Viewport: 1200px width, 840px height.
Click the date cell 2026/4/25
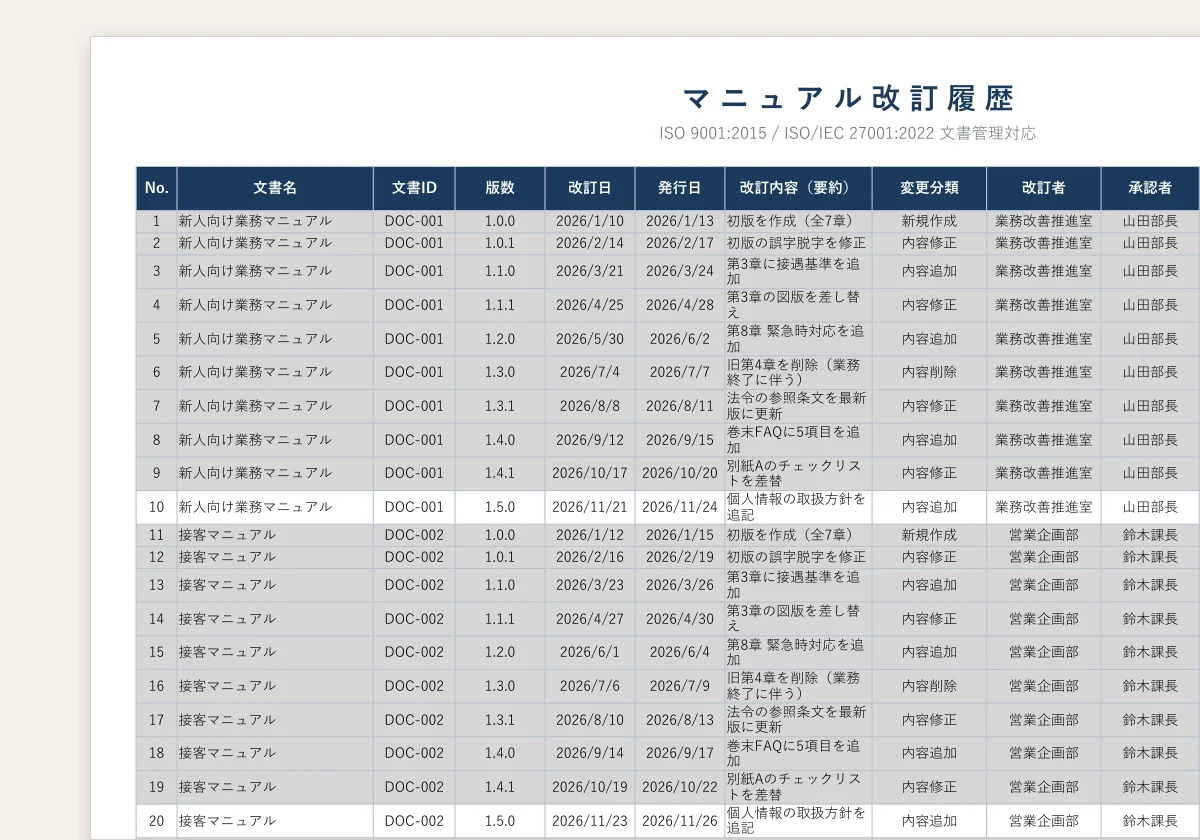pyautogui.click(x=590, y=305)
